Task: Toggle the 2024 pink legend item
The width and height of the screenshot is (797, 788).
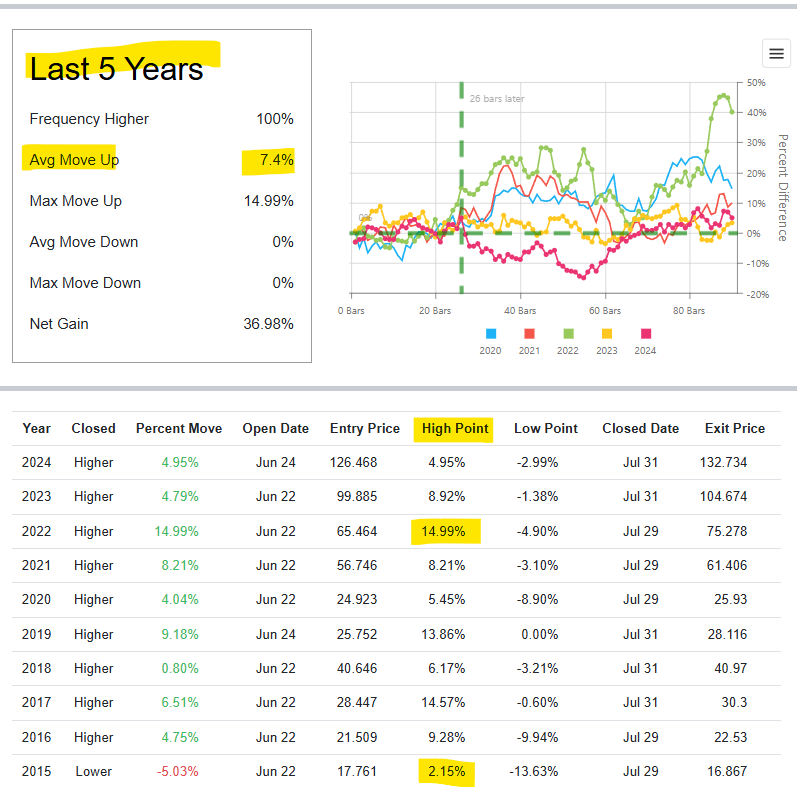Action: coord(646,334)
